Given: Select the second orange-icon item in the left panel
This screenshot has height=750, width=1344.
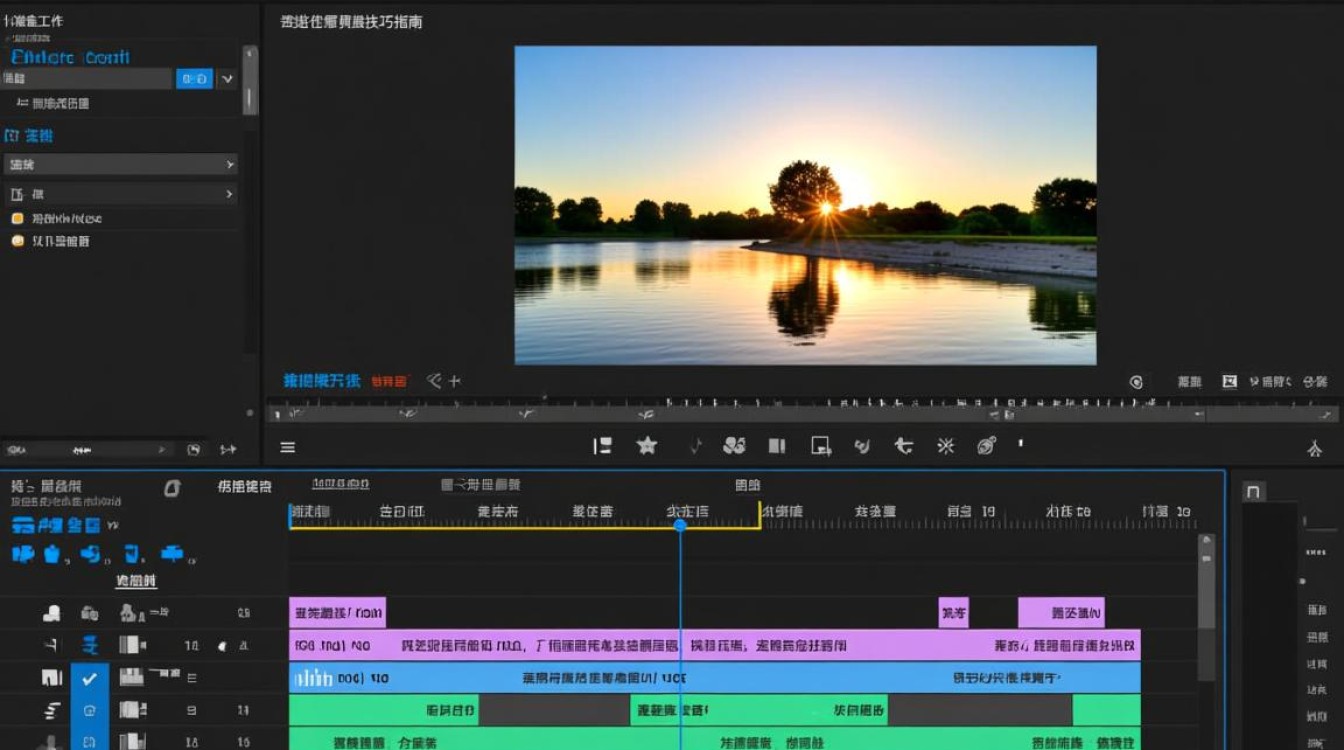Looking at the screenshot, I should [51, 241].
